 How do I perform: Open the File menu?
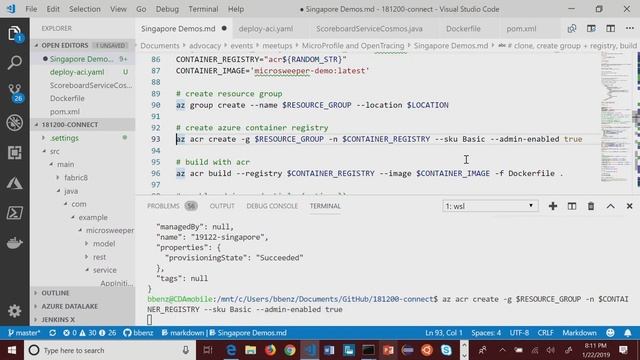(x=31, y=9)
